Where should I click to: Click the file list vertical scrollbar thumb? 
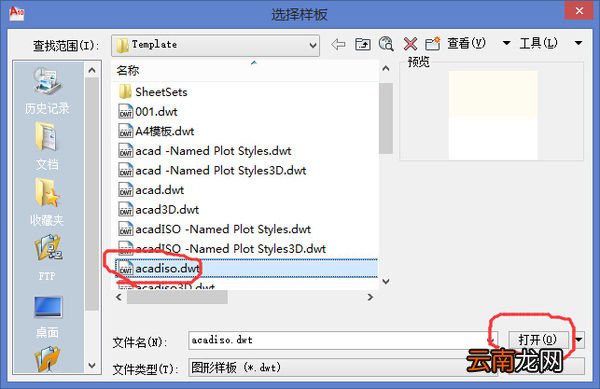386,118
